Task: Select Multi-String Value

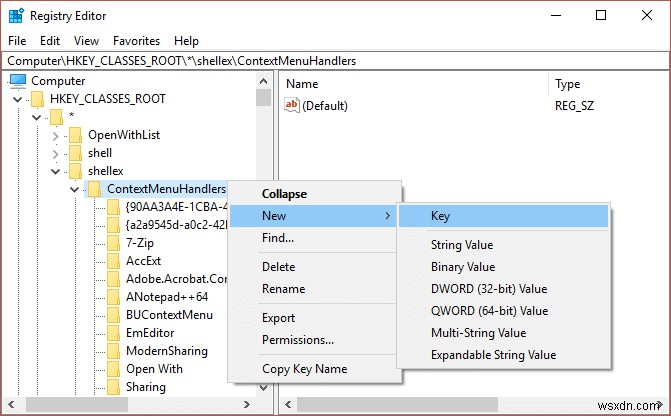Action: pos(503,333)
